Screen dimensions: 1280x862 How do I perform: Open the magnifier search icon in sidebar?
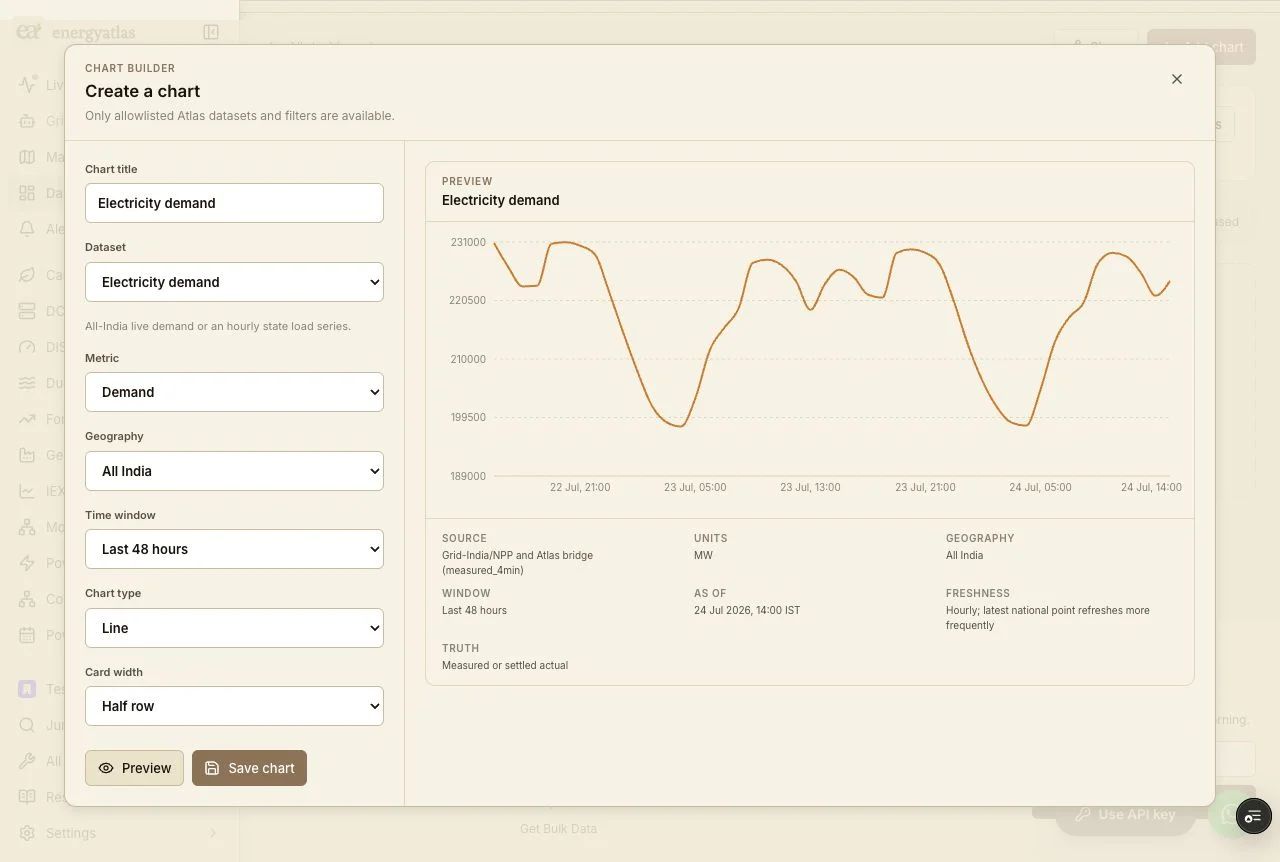[27, 725]
